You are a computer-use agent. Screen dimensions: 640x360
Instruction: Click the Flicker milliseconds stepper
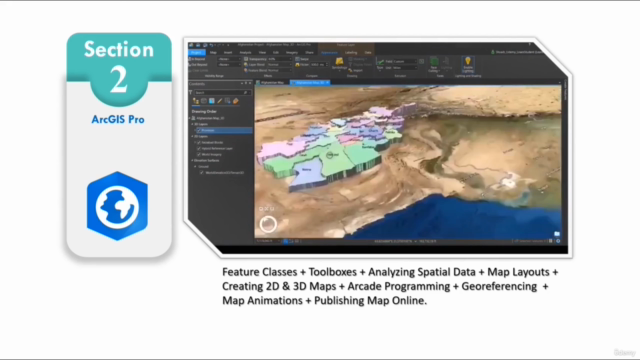tap(327, 64)
